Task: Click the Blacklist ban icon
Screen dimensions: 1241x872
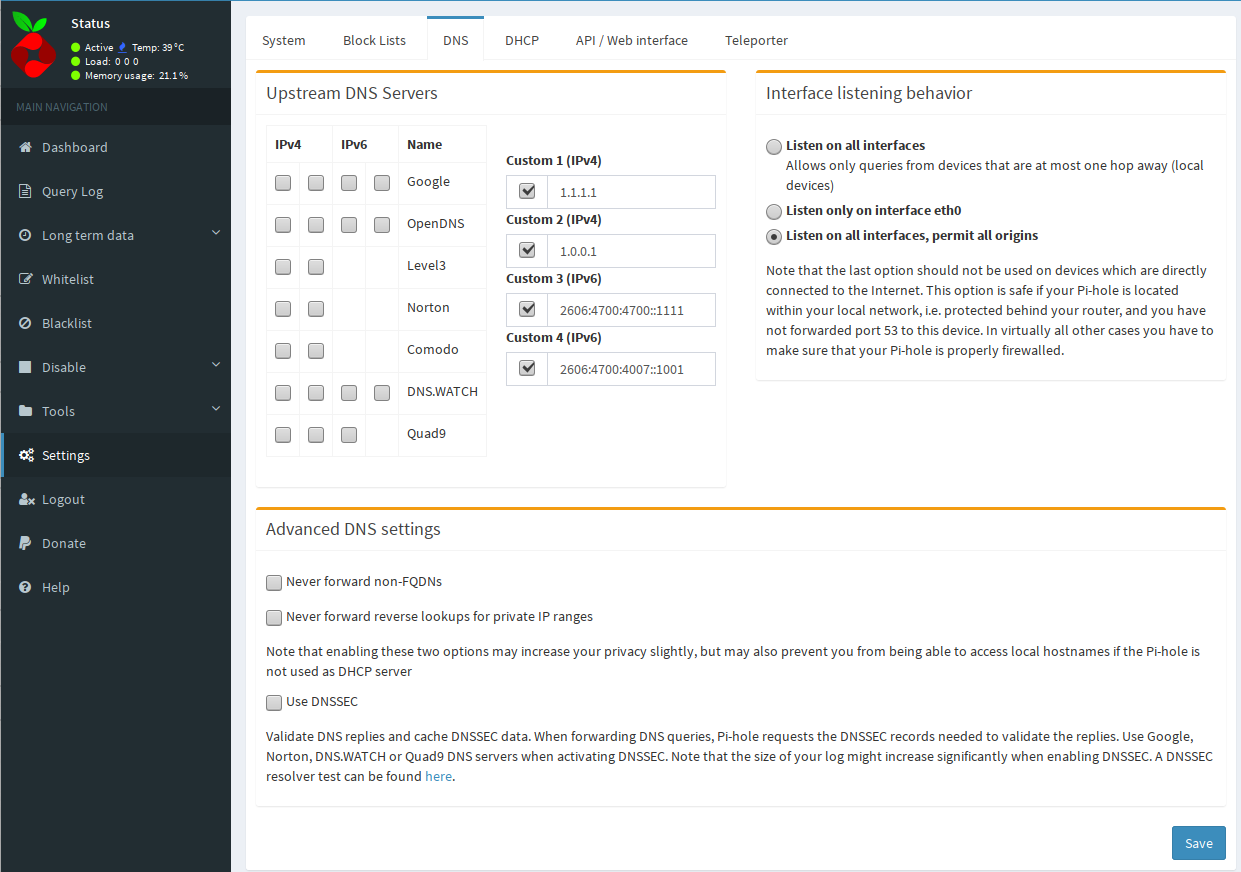Action: coord(26,323)
